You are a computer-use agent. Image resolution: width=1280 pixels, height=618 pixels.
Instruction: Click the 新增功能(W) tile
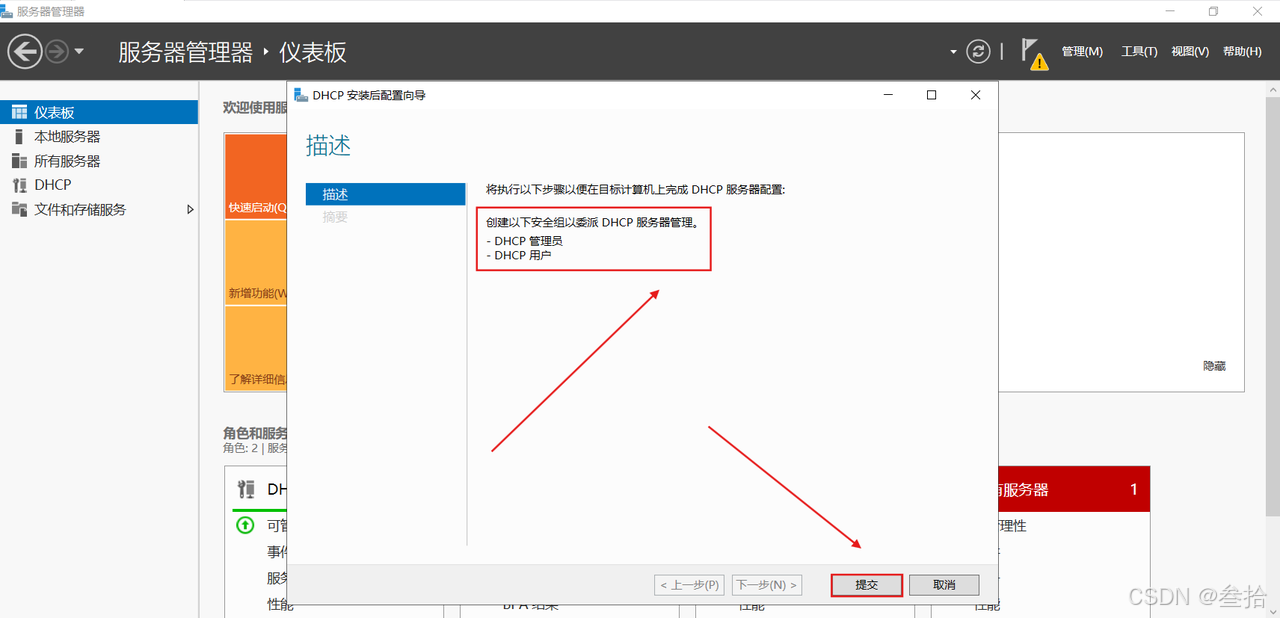(x=256, y=263)
